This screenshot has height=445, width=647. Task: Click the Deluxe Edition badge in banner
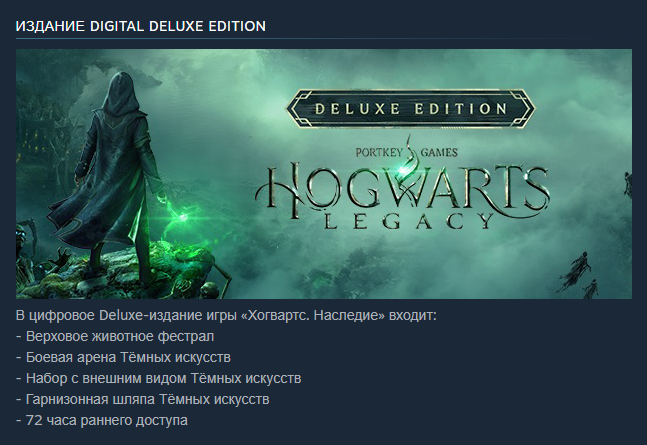[411, 109]
